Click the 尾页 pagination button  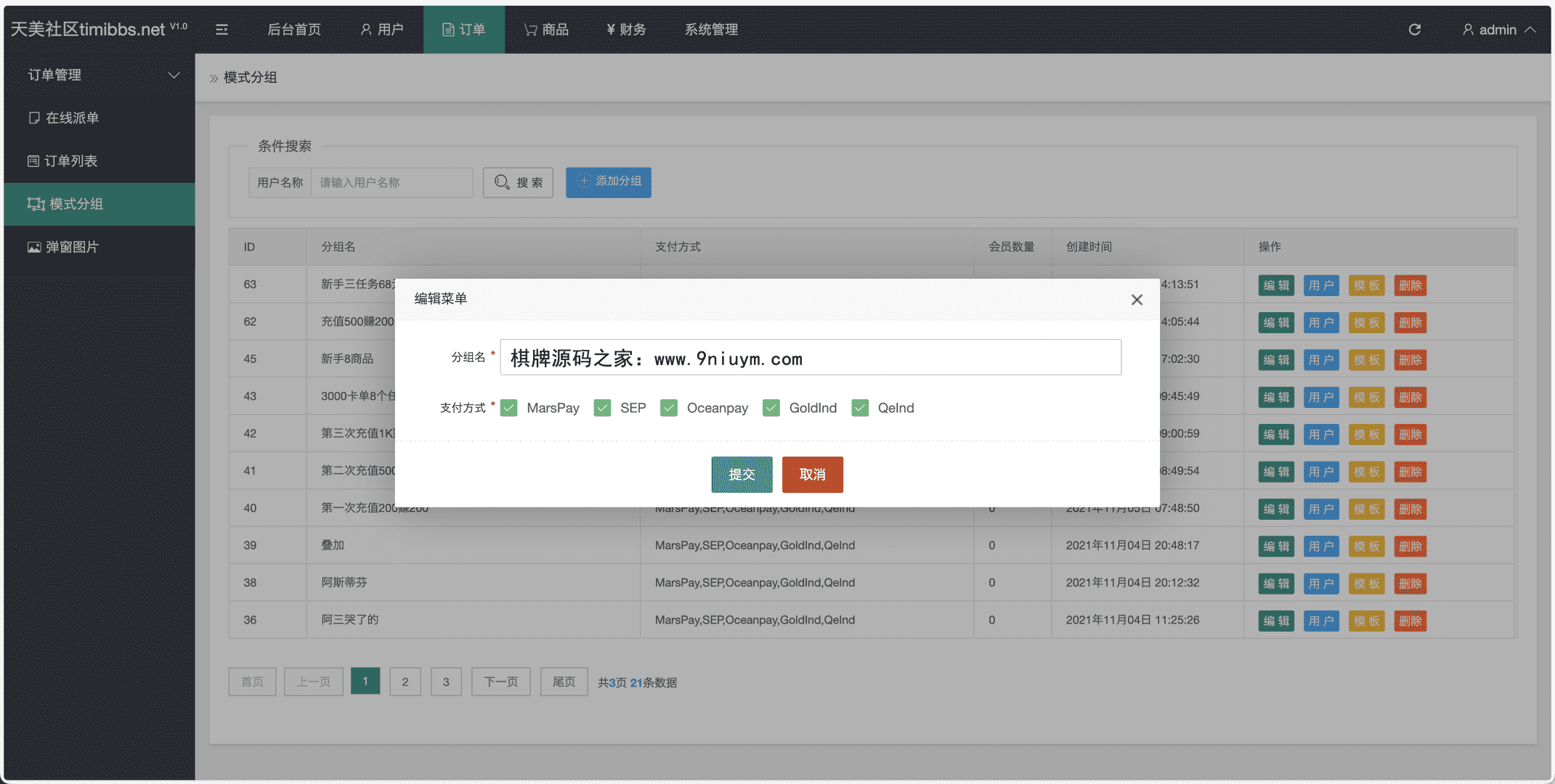click(564, 682)
